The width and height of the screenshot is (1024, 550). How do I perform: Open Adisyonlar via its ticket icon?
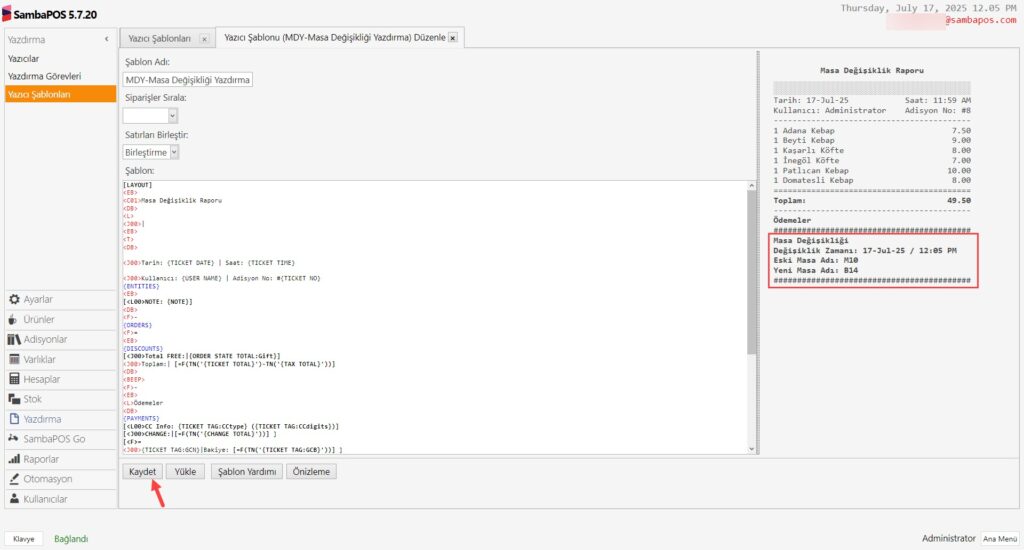(x=14, y=339)
